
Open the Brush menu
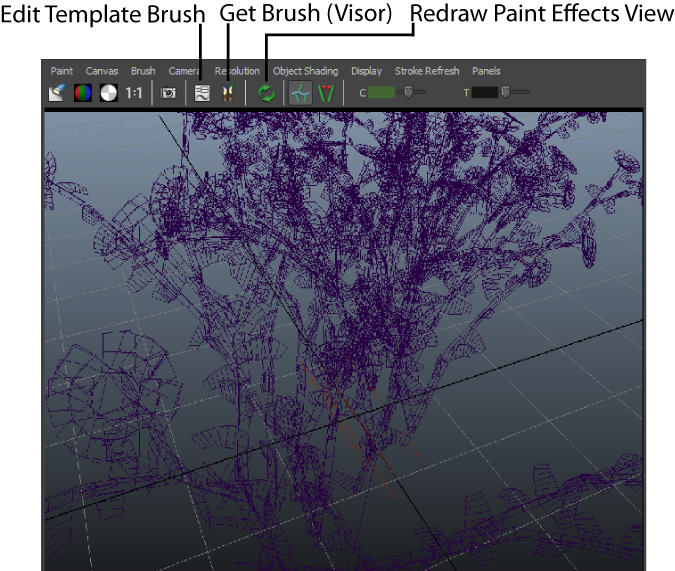tap(143, 71)
